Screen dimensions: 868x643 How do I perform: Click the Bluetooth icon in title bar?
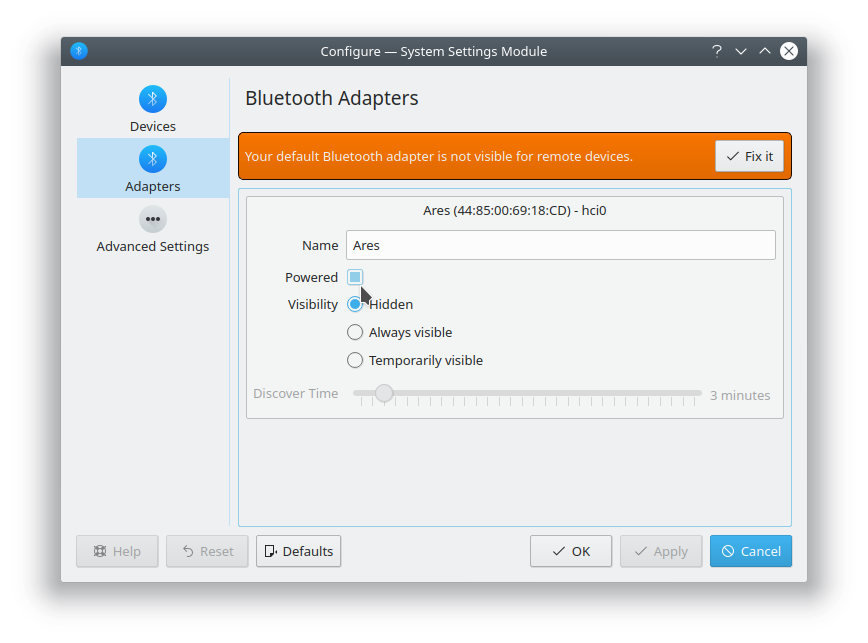coord(79,51)
